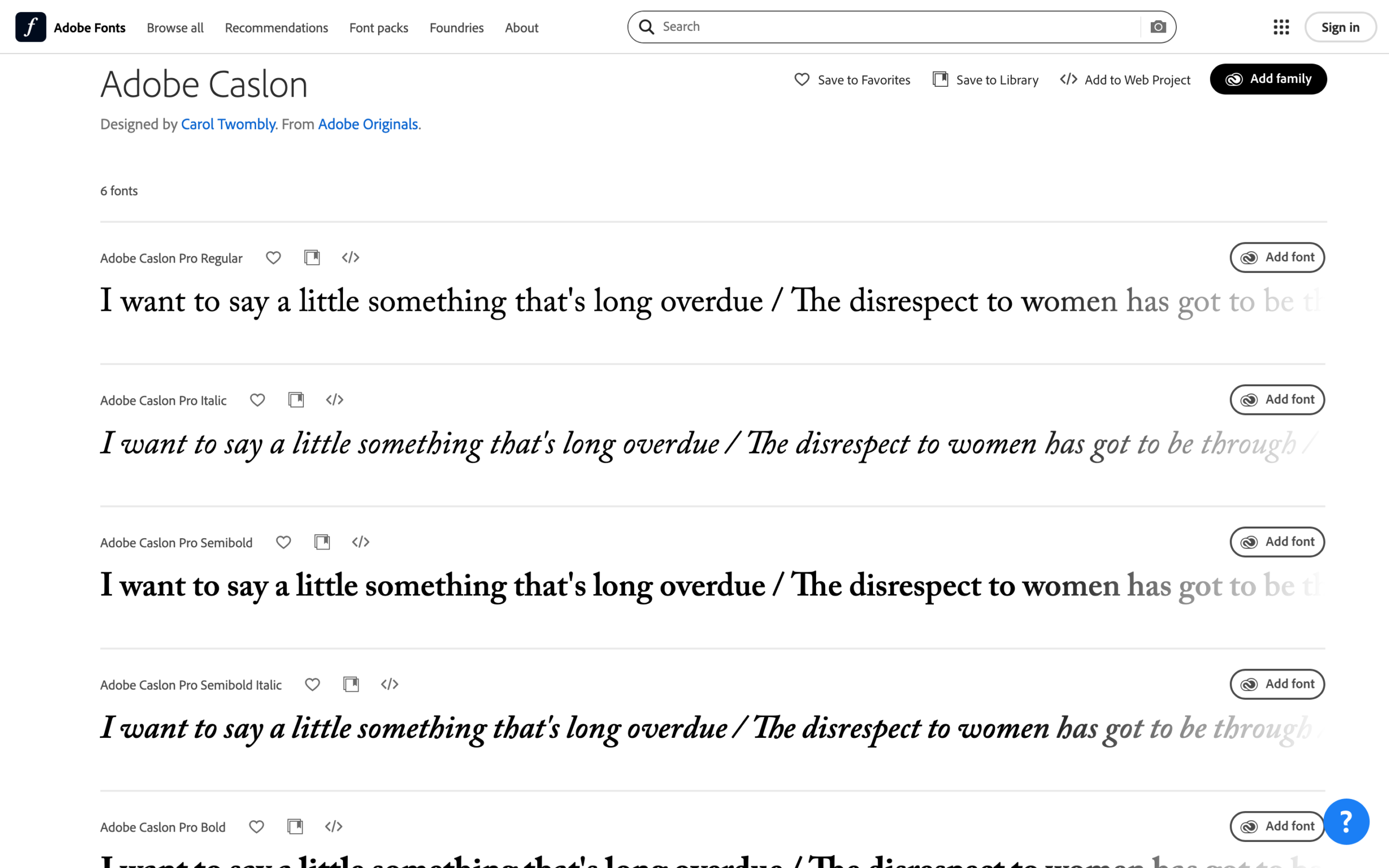Favorite Adobe Caslon Pro Bold heart
1389x868 pixels.
(x=257, y=827)
